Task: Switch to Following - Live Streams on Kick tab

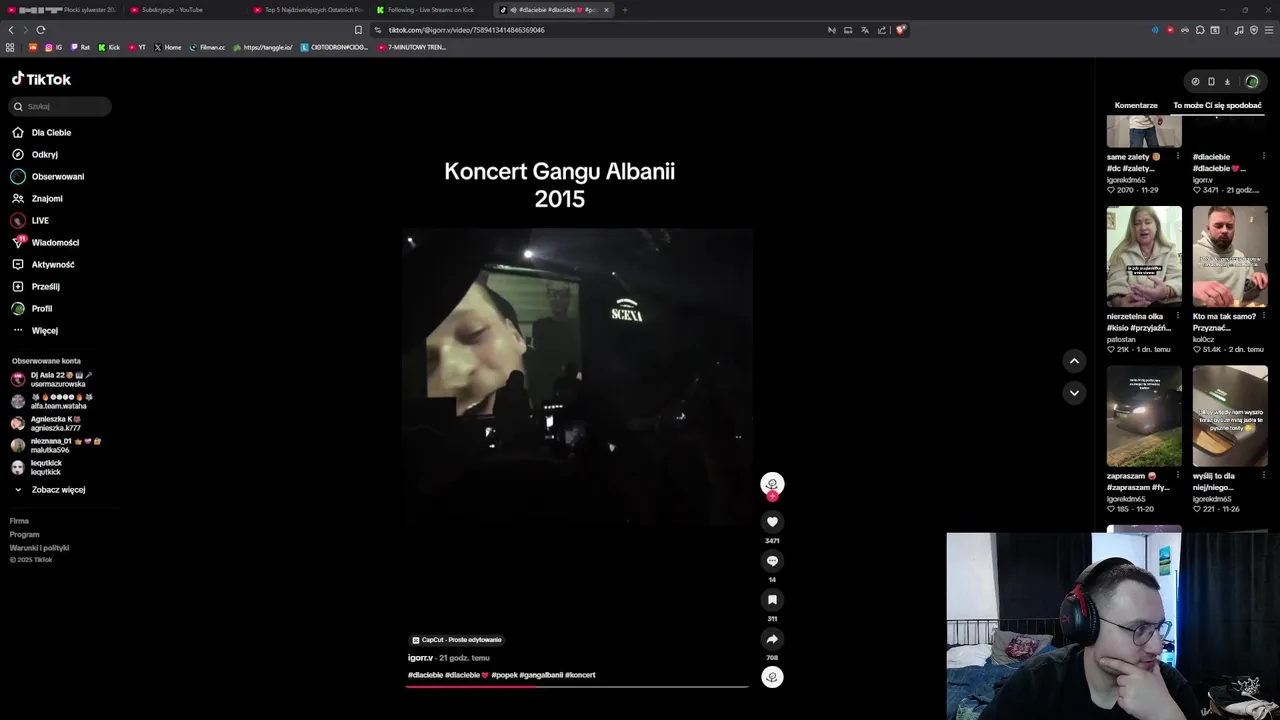Action: (431, 10)
